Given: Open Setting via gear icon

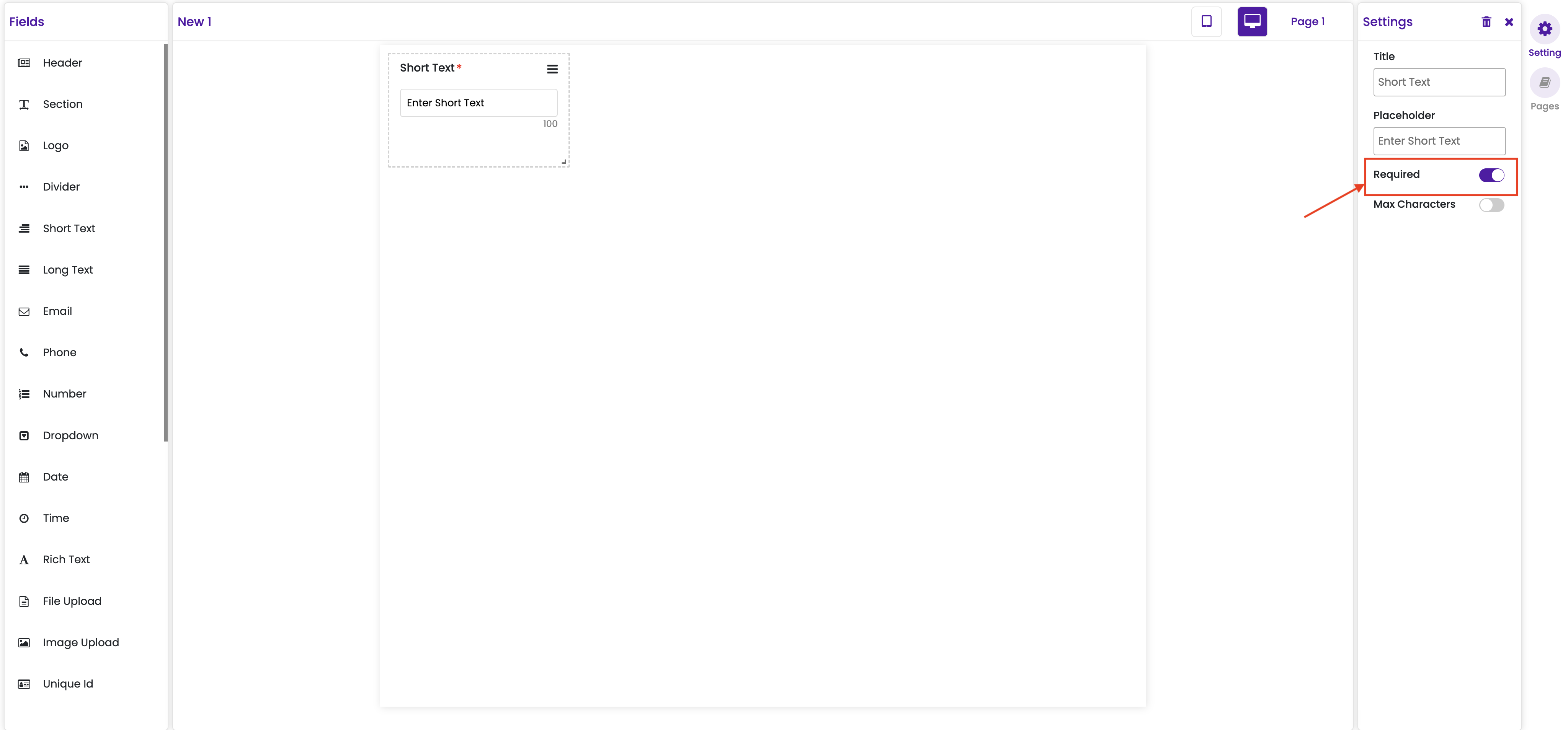Looking at the screenshot, I should pos(1544,29).
